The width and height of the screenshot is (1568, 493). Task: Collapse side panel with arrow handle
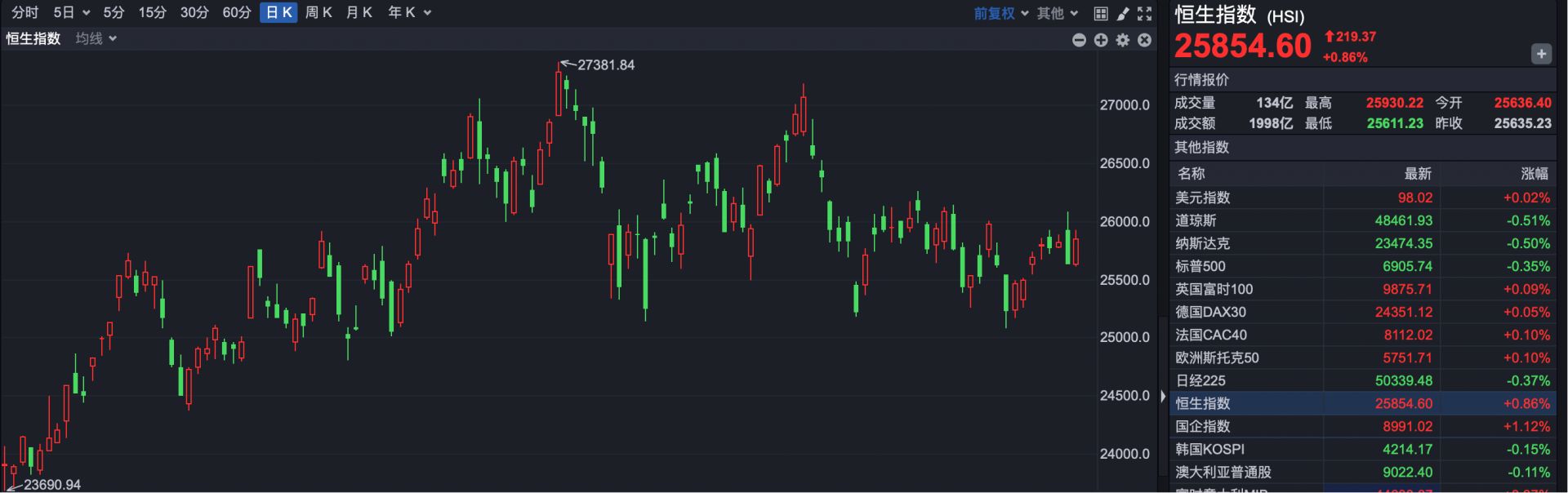(x=1163, y=396)
